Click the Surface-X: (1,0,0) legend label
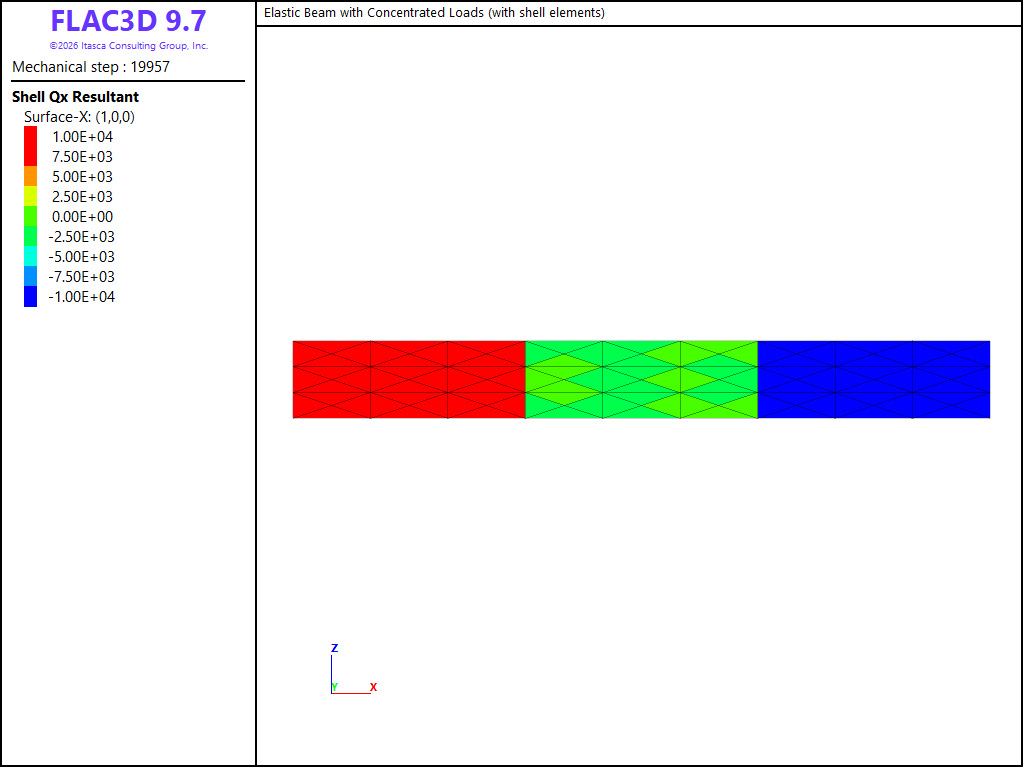 pyautogui.click(x=80, y=117)
